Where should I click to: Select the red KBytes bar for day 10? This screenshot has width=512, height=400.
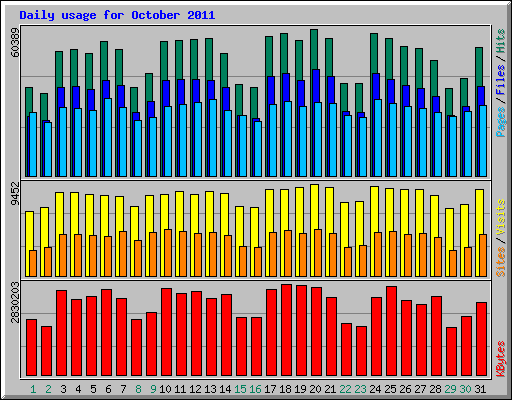coord(166,332)
